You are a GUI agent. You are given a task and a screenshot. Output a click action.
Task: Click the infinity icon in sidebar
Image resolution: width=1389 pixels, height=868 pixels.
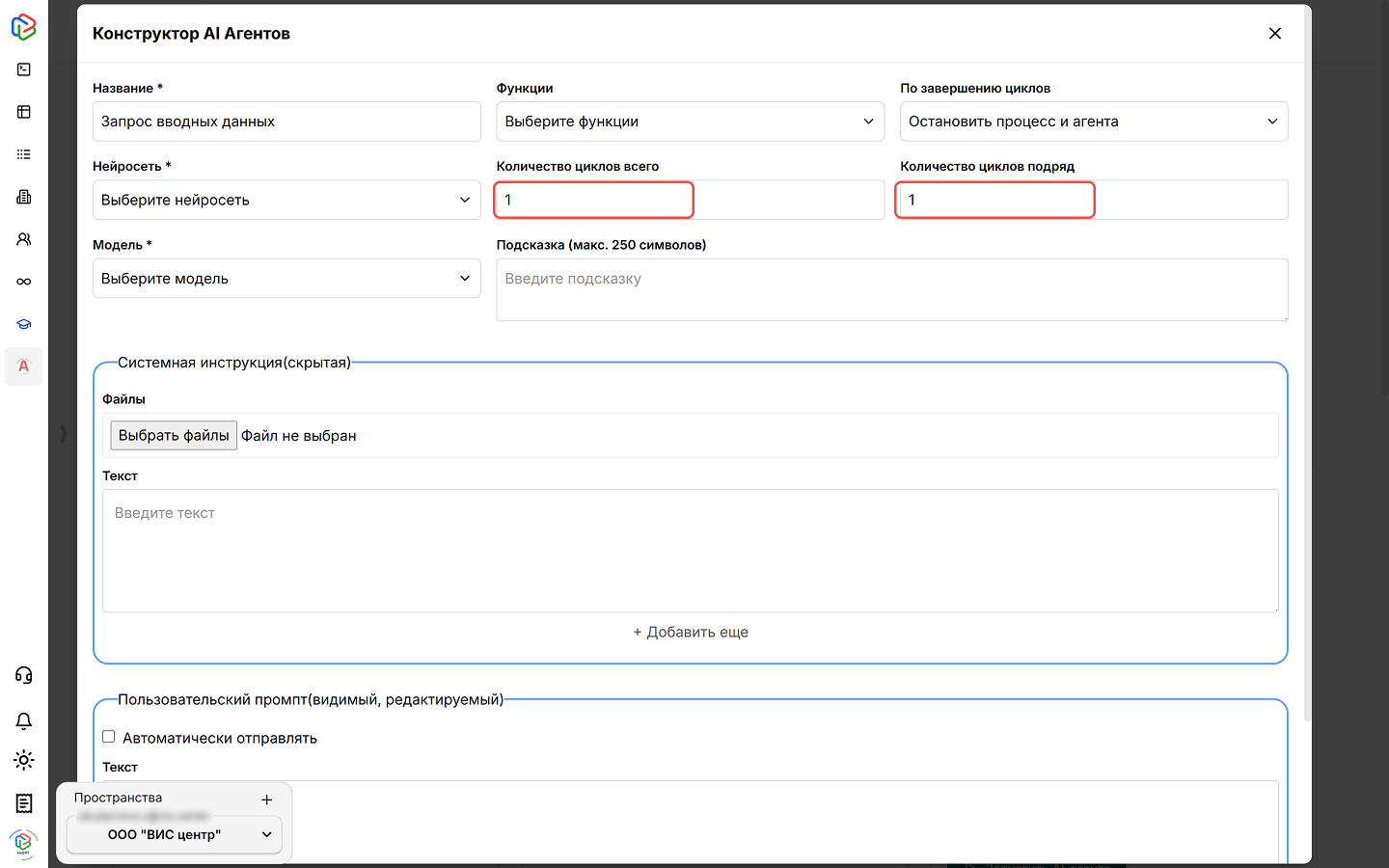point(24,282)
